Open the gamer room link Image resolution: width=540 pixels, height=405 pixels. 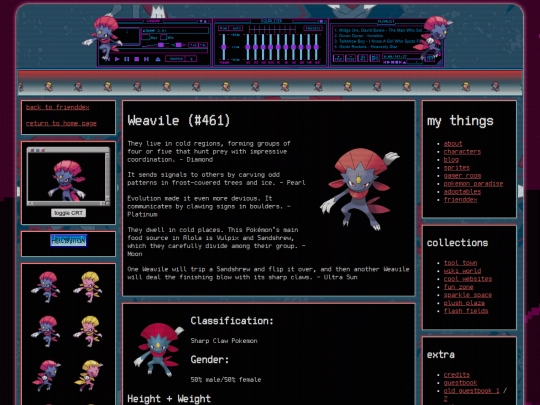(462, 176)
